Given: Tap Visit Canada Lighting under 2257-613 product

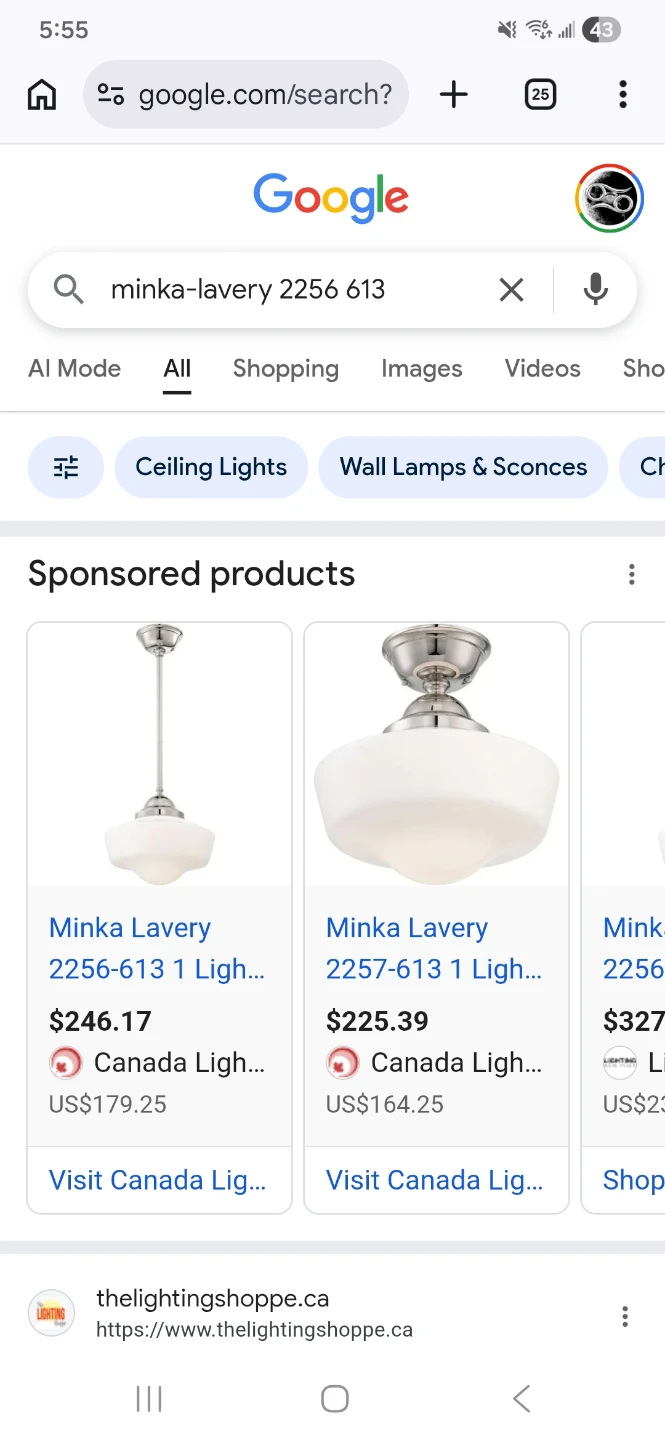Looking at the screenshot, I should (435, 1180).
